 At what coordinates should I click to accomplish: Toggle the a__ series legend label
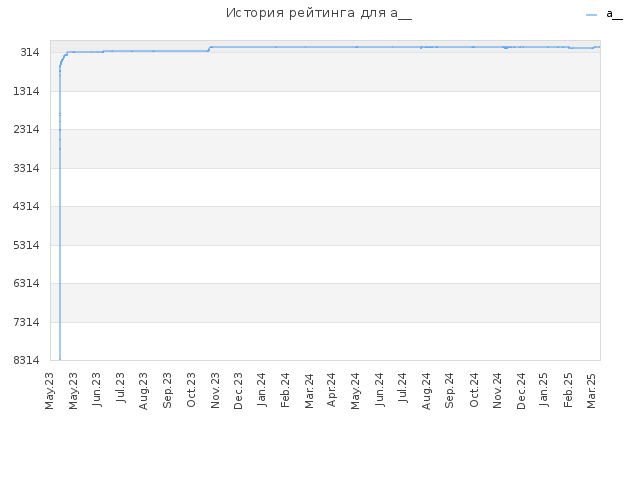pyautogui.click(x=614, y=14)
